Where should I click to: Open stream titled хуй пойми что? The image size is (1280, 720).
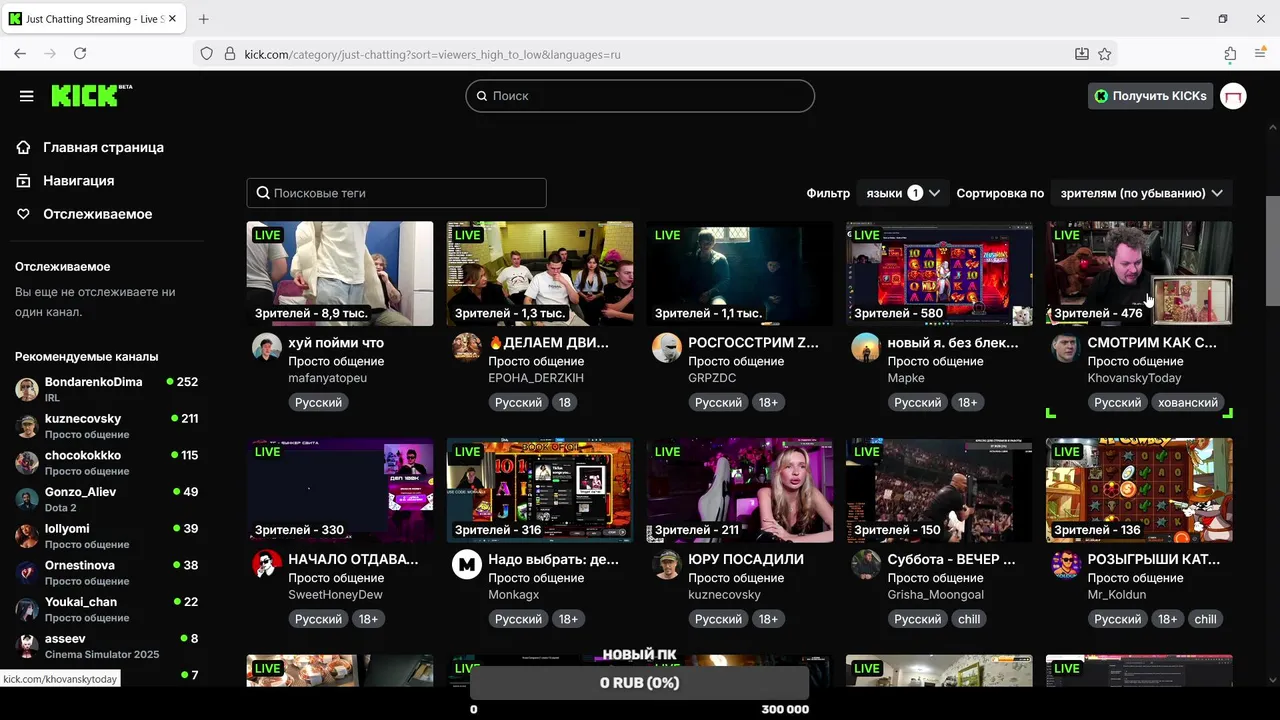click(336, 342)
